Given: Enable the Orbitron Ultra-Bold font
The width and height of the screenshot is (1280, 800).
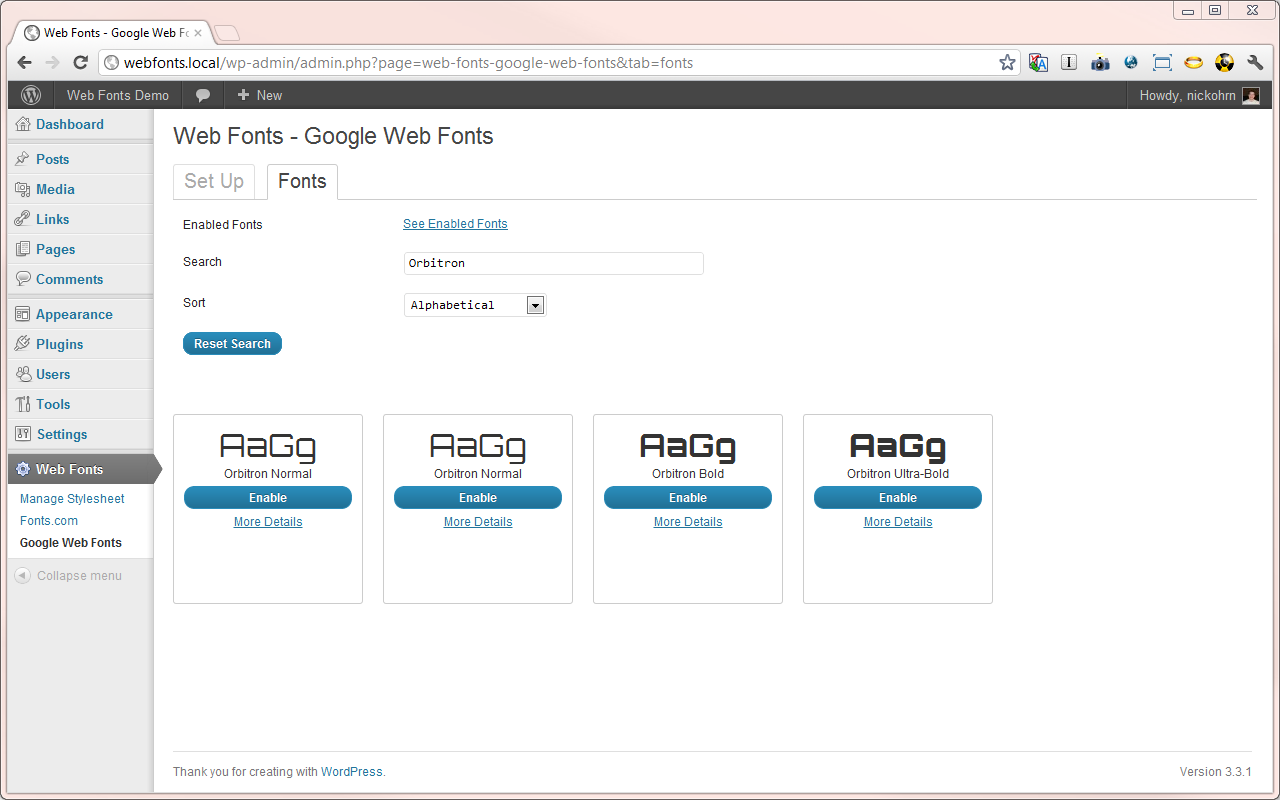Looking at the screenshot, I should tap(898, 498).
